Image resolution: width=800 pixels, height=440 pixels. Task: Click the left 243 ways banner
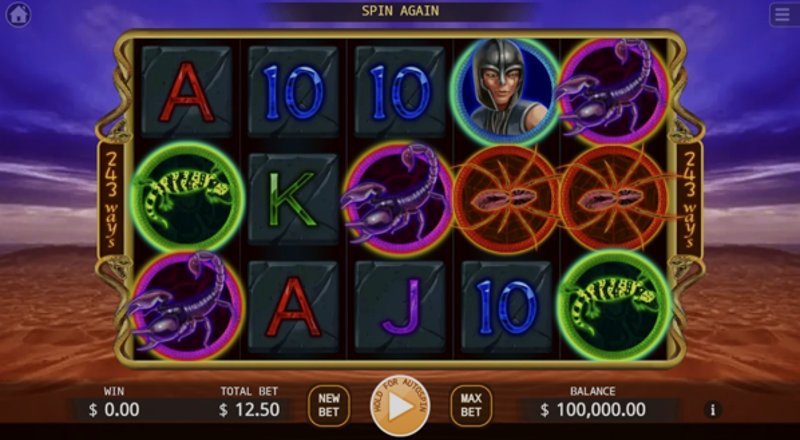[111, 199]
